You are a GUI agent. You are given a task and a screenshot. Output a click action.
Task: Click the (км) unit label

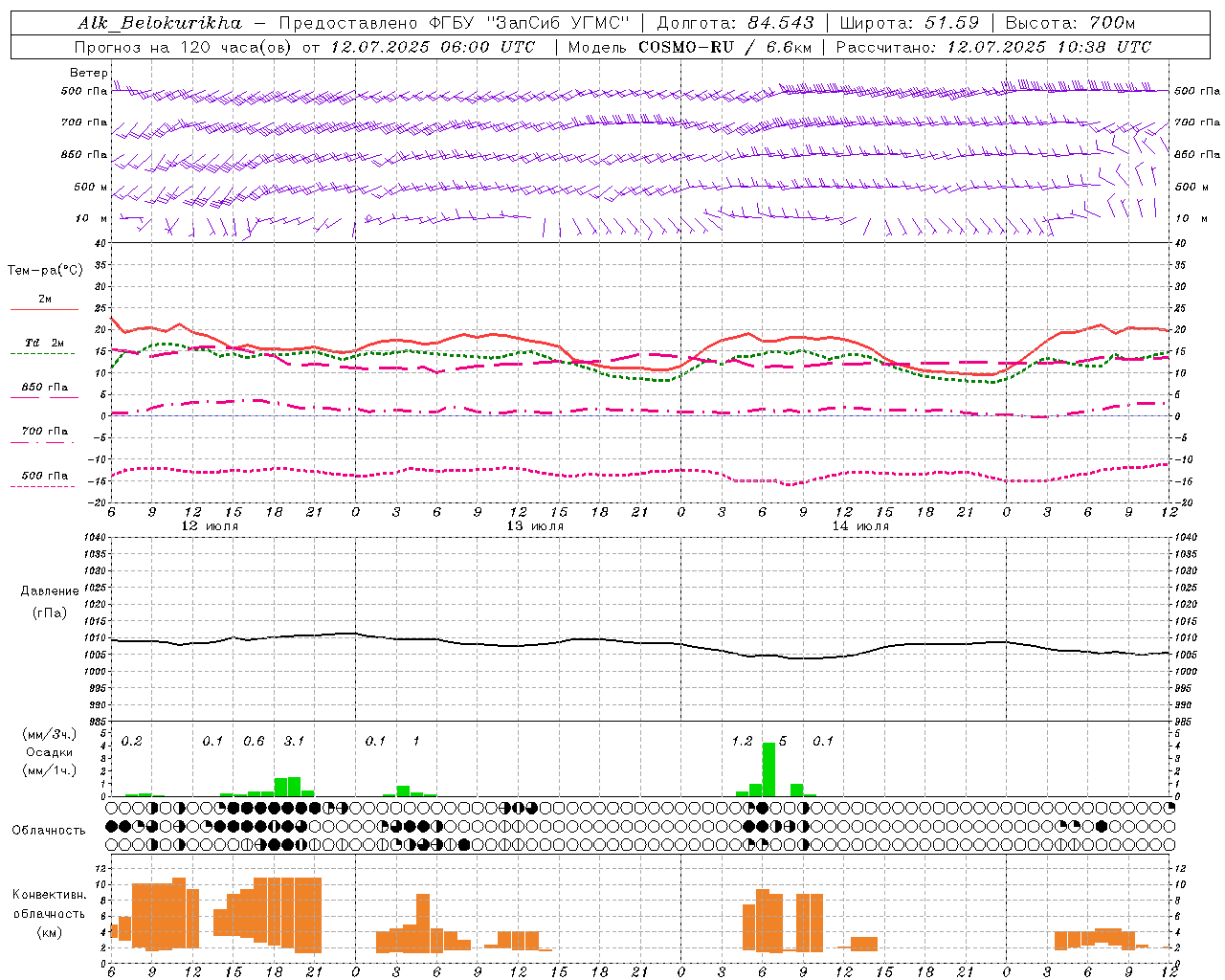tap(49, 932)
